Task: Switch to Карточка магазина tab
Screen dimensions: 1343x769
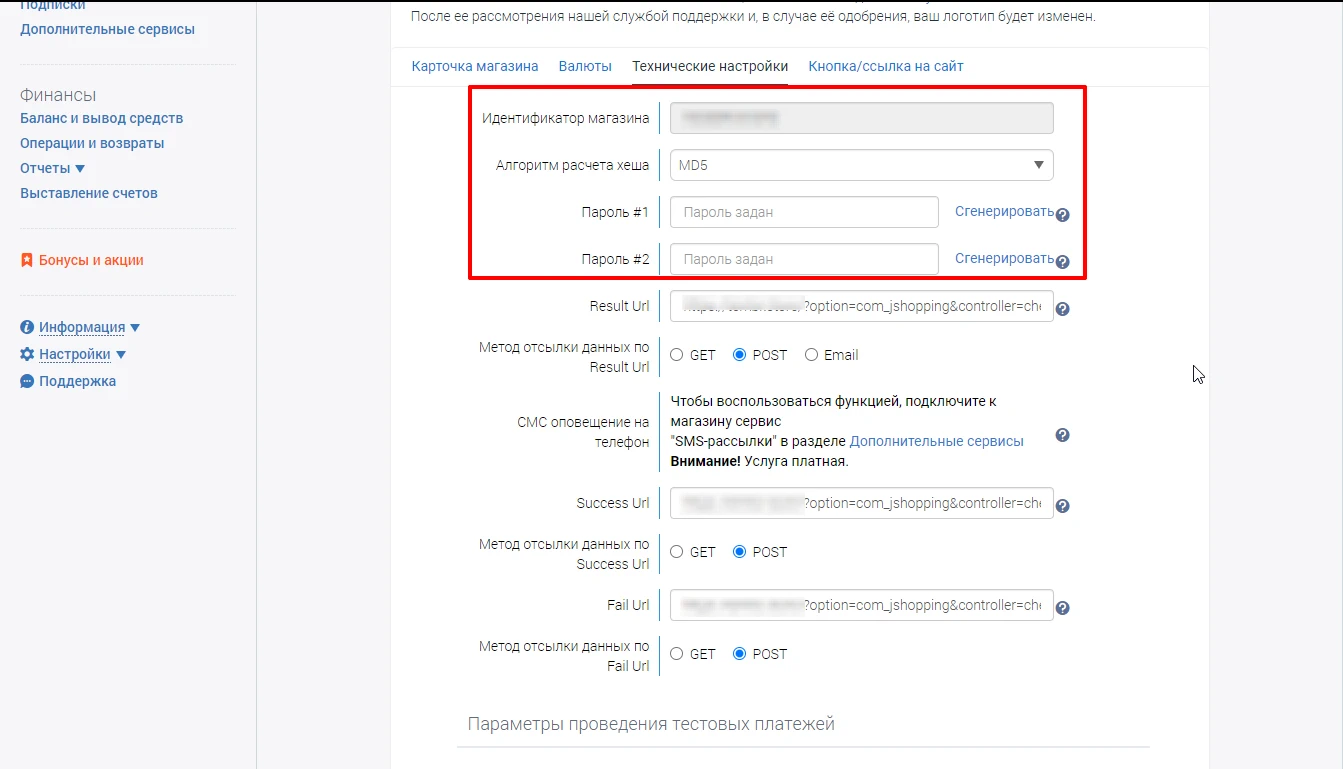Action: pos(475,66)
